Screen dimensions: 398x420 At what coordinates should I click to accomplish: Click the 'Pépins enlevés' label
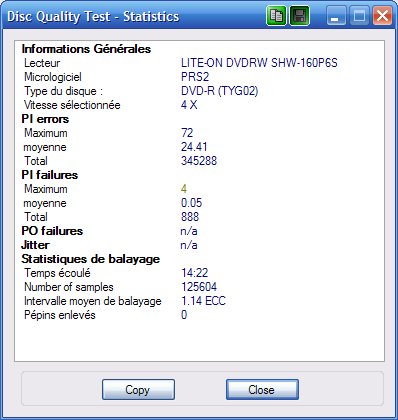(60, 315)
